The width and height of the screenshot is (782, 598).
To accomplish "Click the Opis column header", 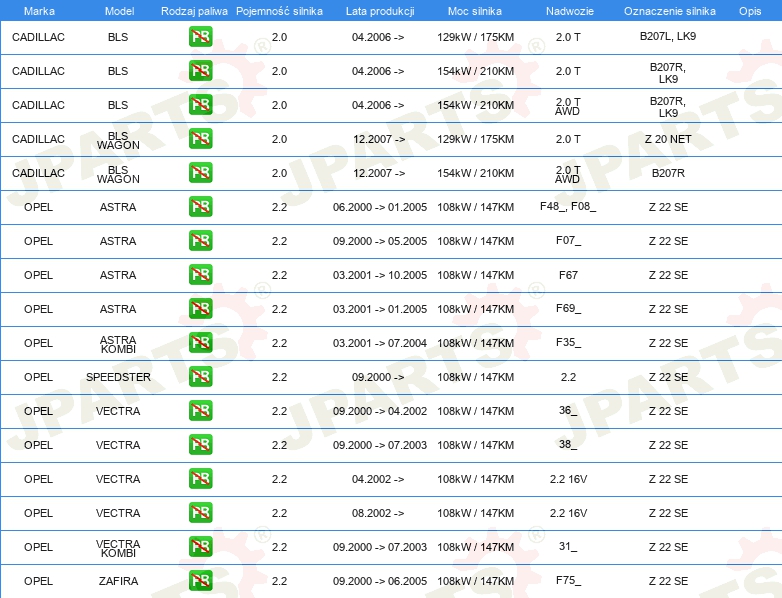I will pyautogui.click(x=750, y=11).
